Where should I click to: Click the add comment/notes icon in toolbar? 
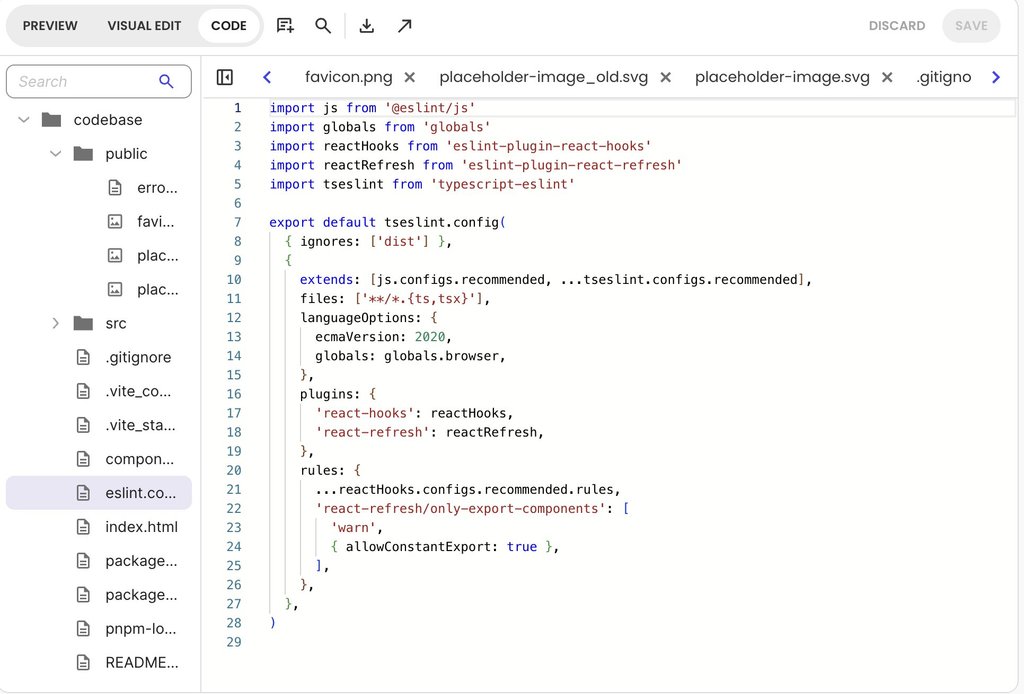(x=285, y=25)
